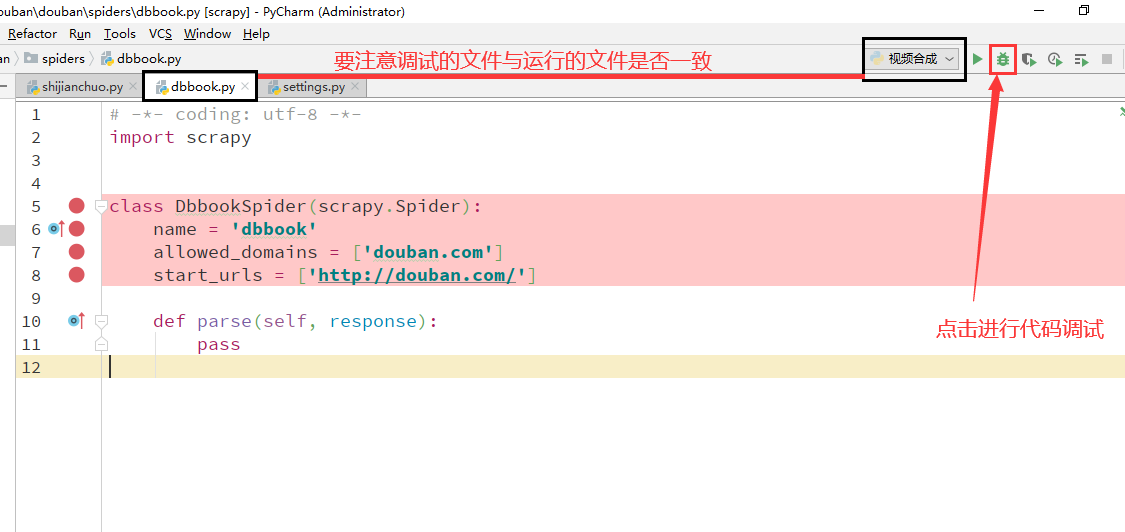Collapse the parse method fold marker
1125x532 pixels.
point(101,321)
